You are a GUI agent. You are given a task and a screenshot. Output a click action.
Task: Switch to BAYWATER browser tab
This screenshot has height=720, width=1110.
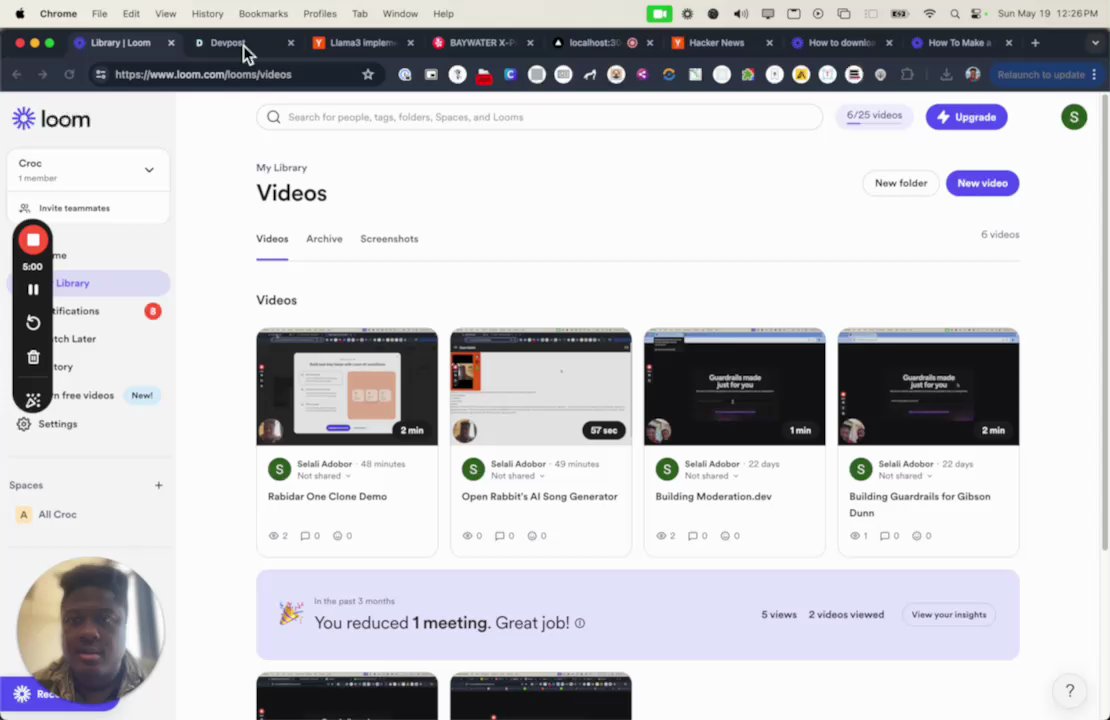482,43
